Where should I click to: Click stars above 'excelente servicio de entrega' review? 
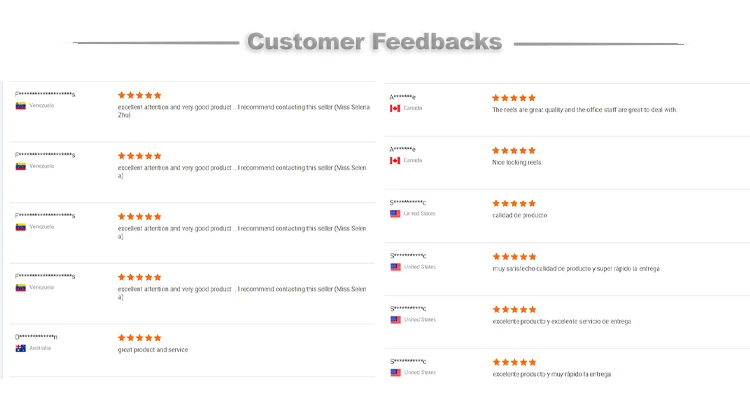click(x=515, y=310)
